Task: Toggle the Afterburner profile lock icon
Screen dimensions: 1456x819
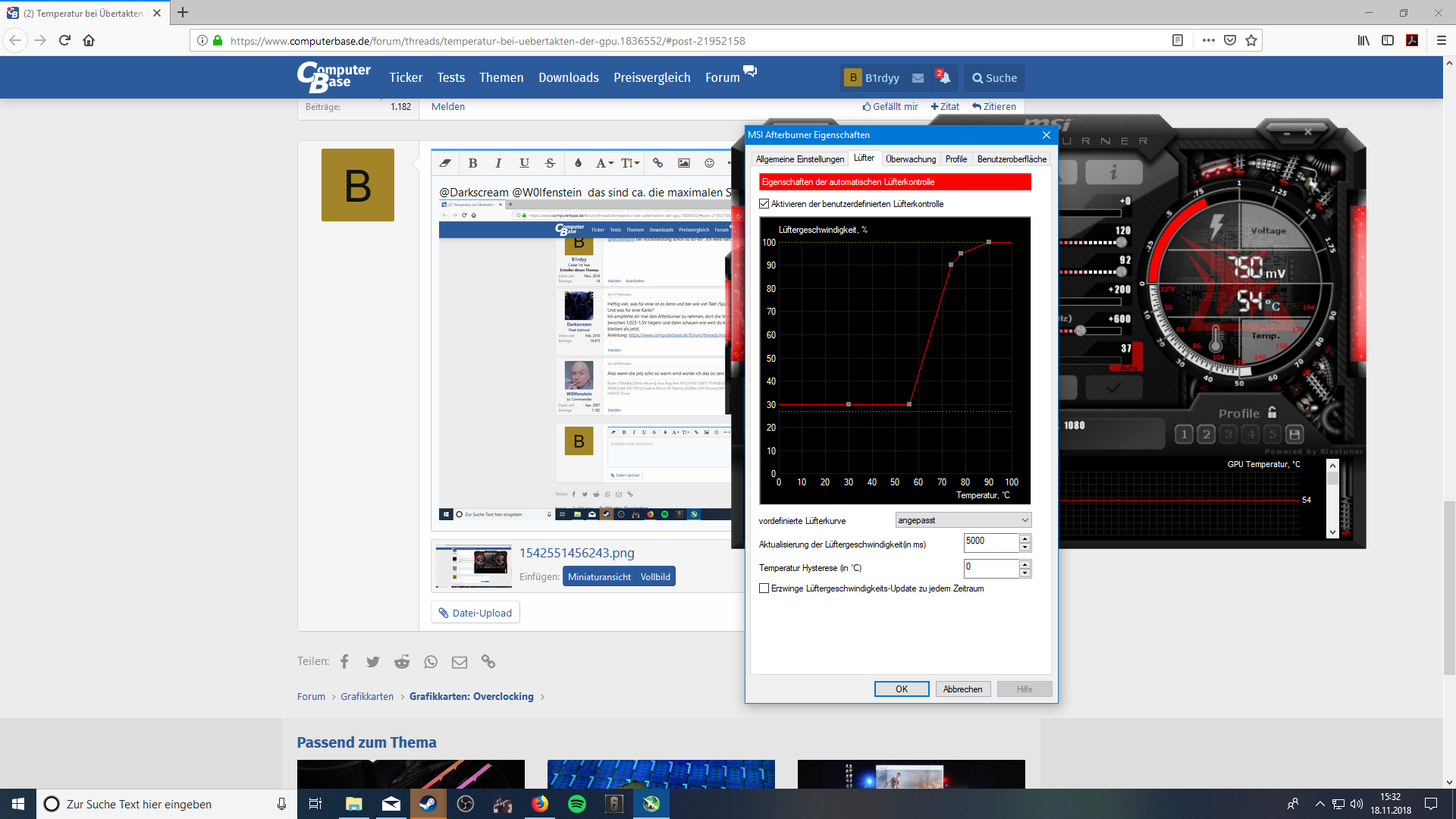Action: click(1272, 413)
